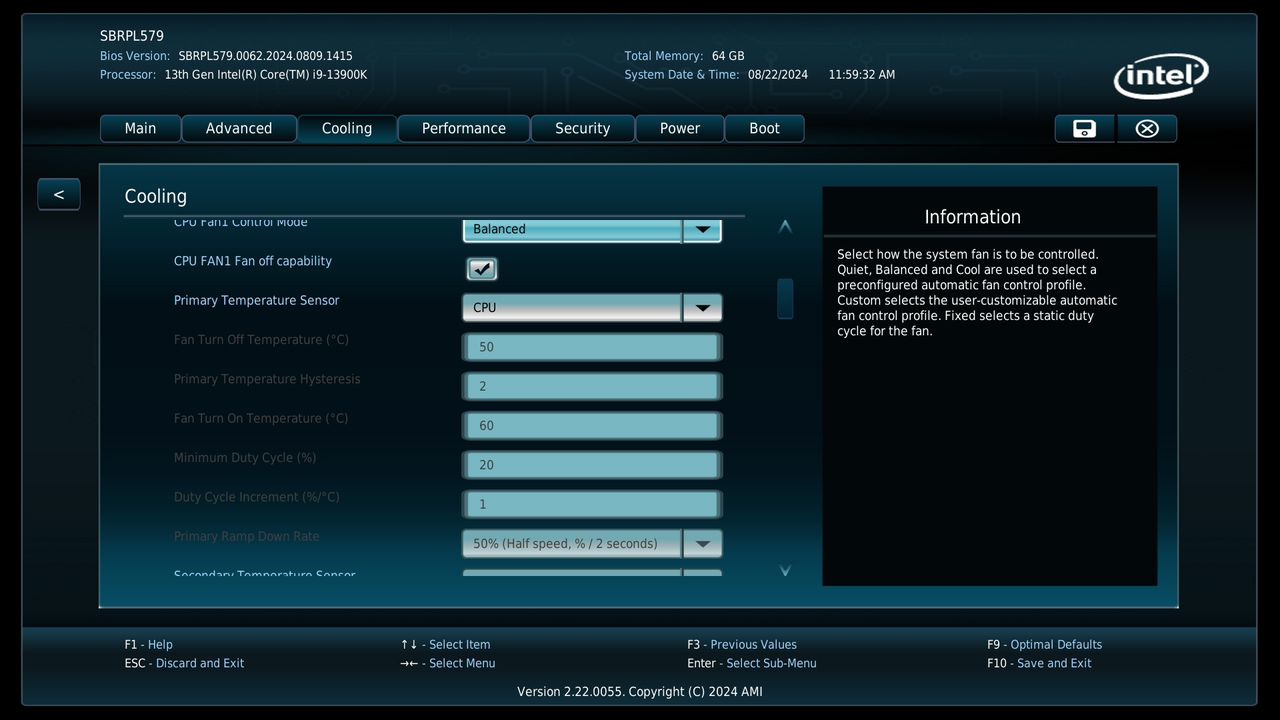
Task: Click the Cooling page heading
Action: [156, 197]
